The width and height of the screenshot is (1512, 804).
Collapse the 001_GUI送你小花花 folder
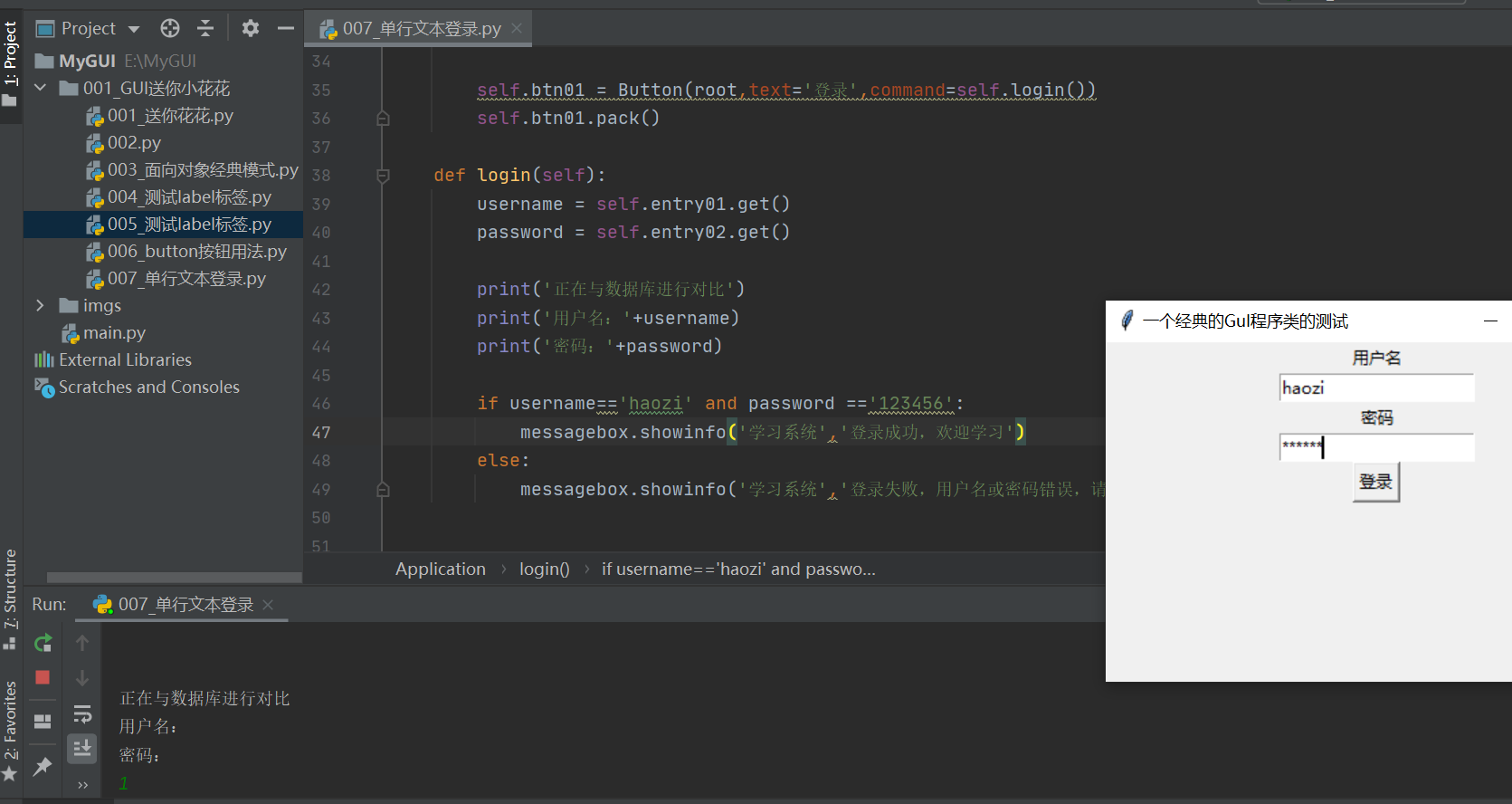[41, 88]
